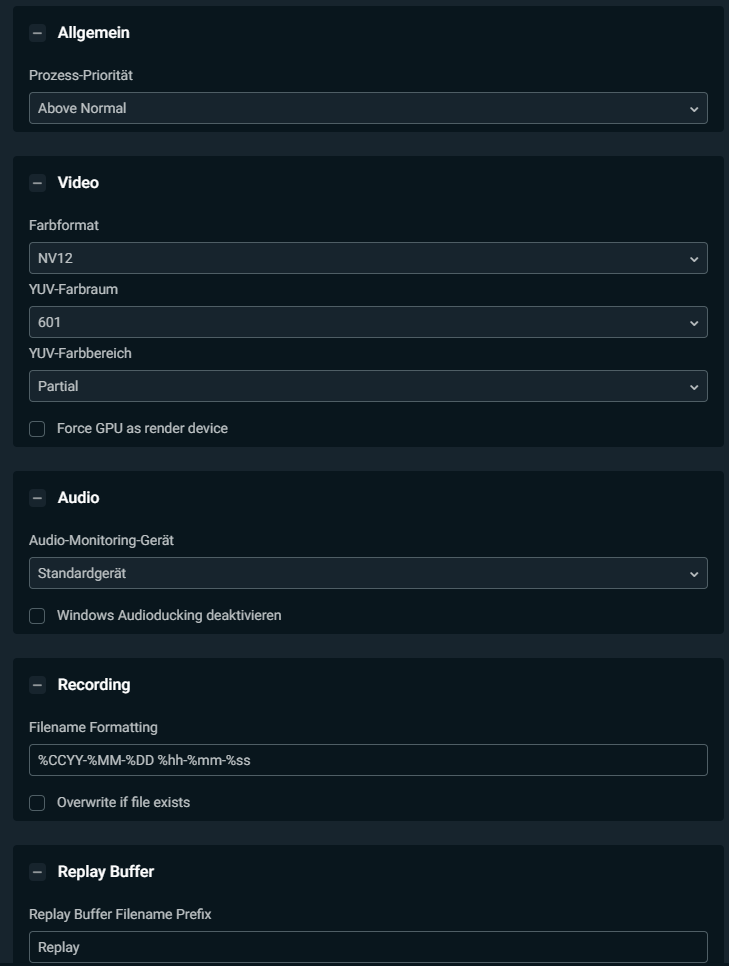
Task: Click the Audio section heading
Action: pyautogui.click(x=78, y=498)
